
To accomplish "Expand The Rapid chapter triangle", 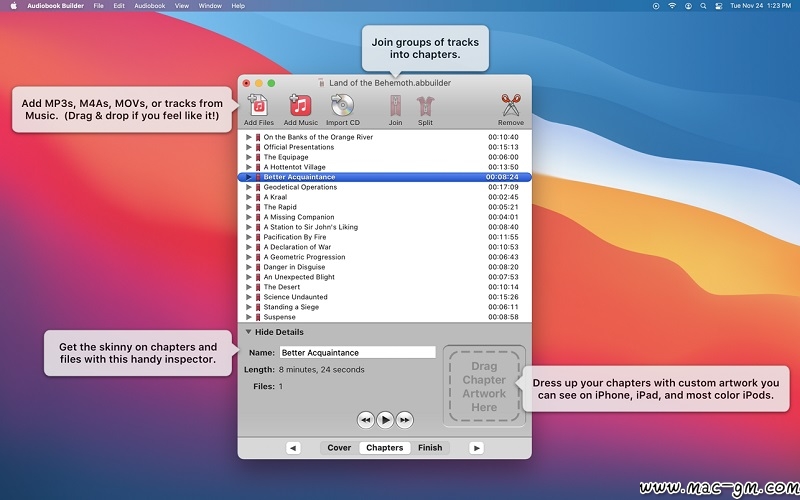I will tap(248, 207).
